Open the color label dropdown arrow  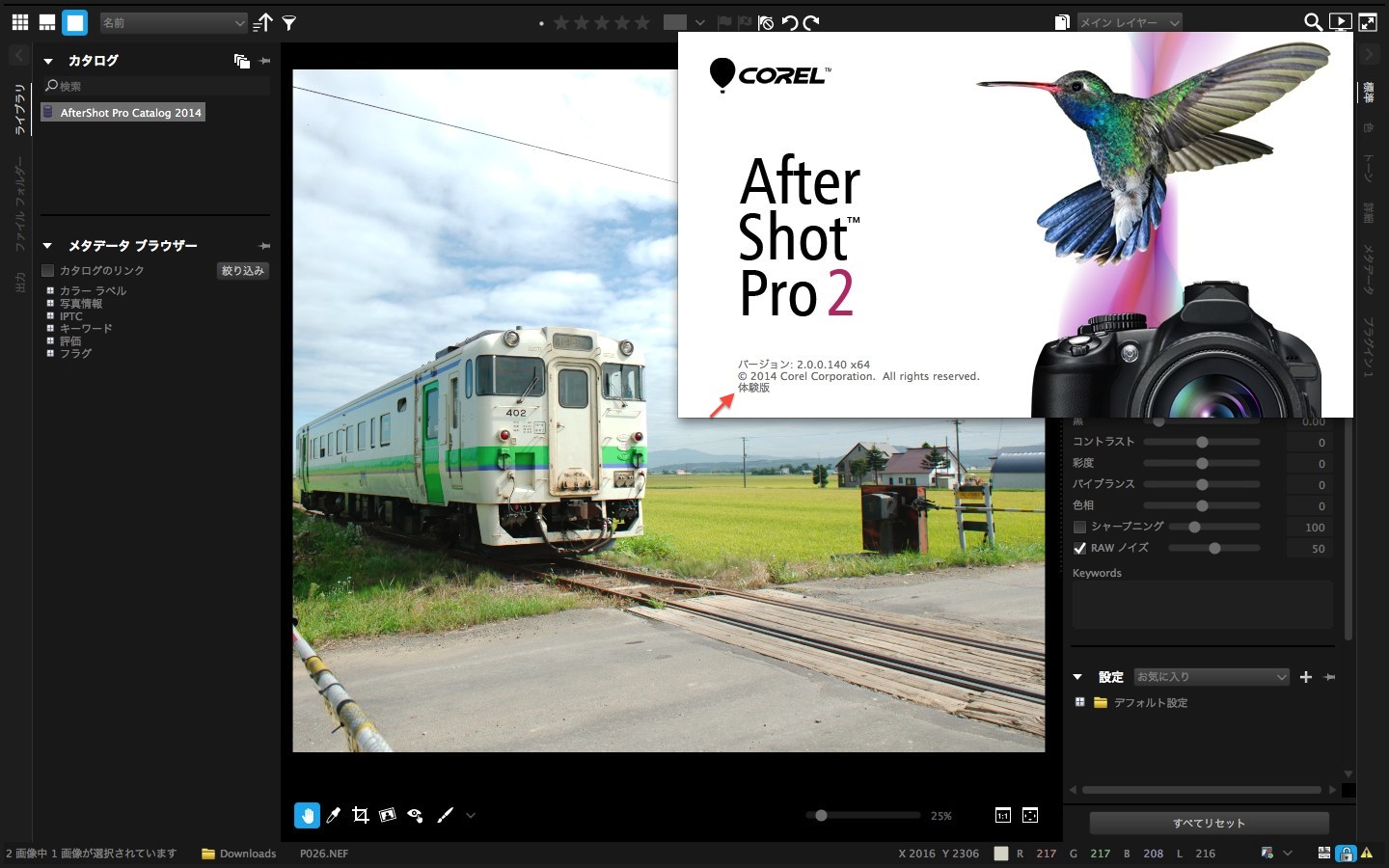tap(700, 22)
